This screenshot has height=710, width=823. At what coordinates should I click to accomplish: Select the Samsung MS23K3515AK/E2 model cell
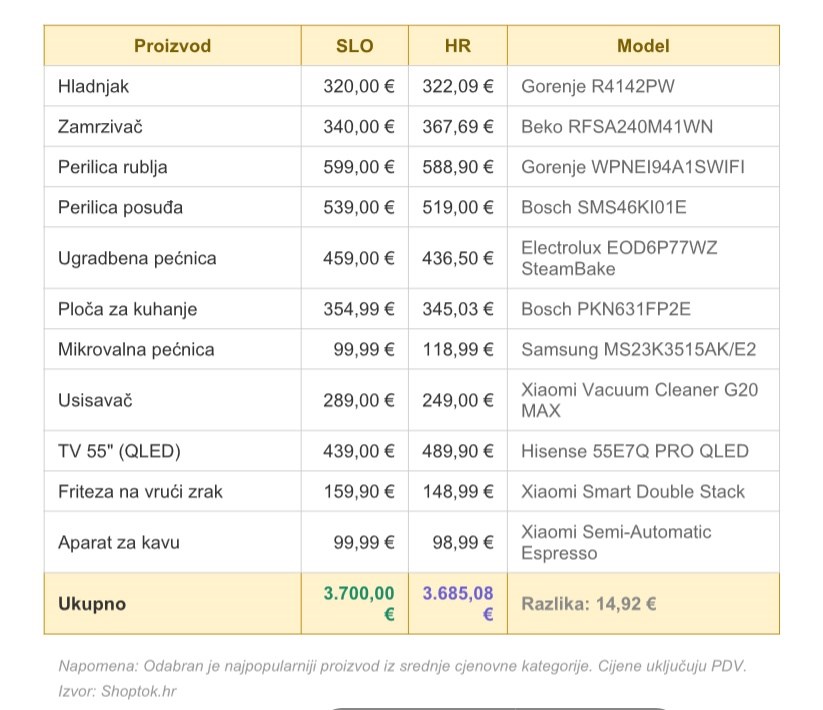click(x=638, y=350)
